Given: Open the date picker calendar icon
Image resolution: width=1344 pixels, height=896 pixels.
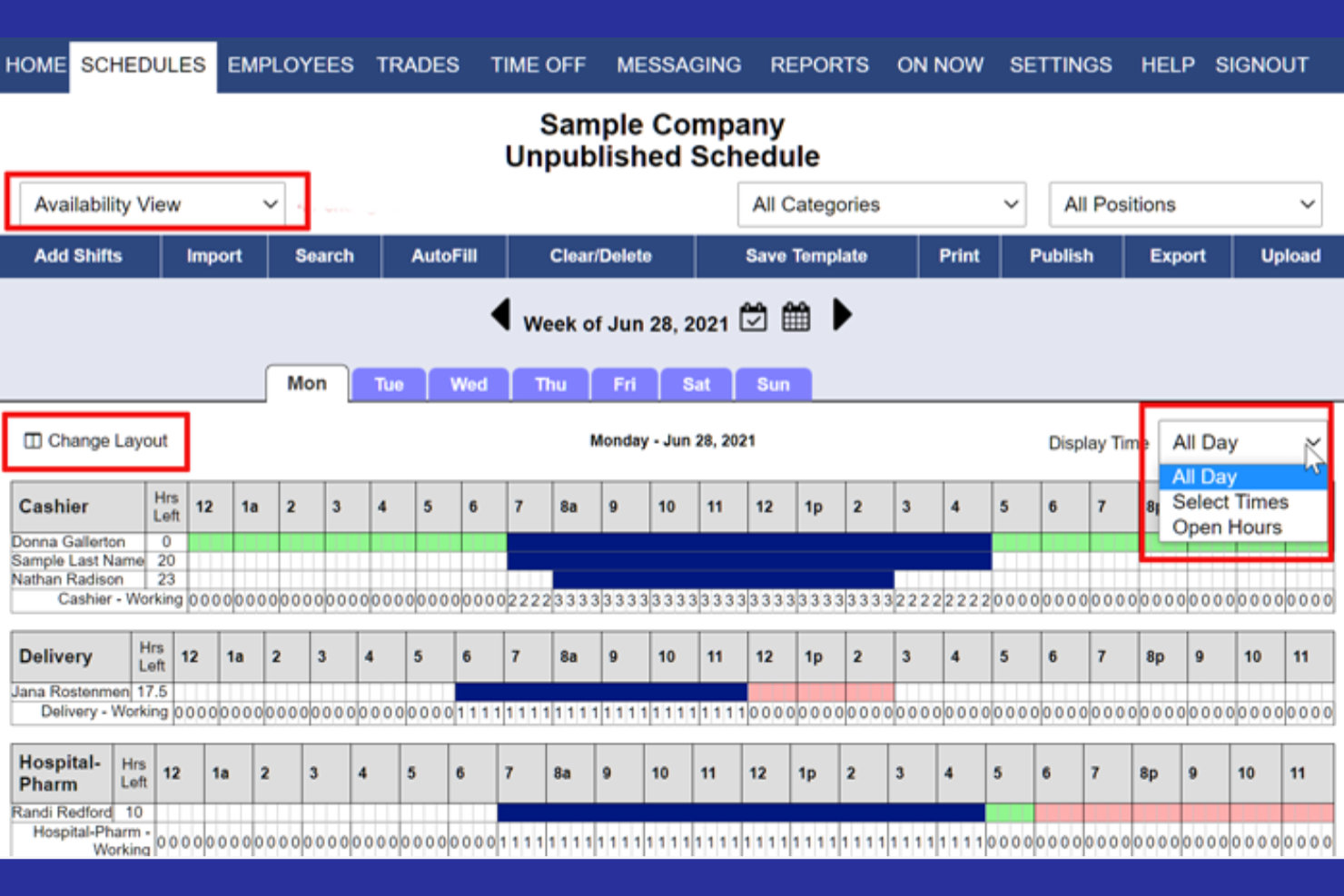Looking at the screenshot, I should coord(753,316).
